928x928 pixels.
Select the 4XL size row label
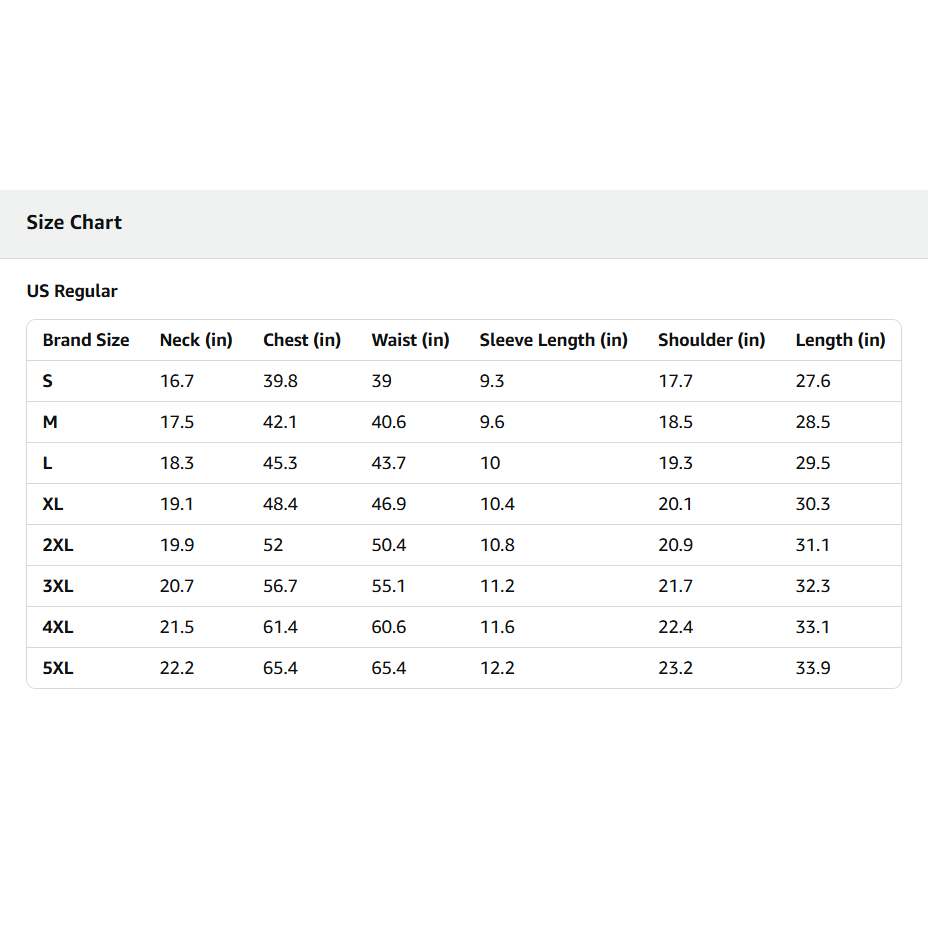pyautogui.click(x=58, y=627)
